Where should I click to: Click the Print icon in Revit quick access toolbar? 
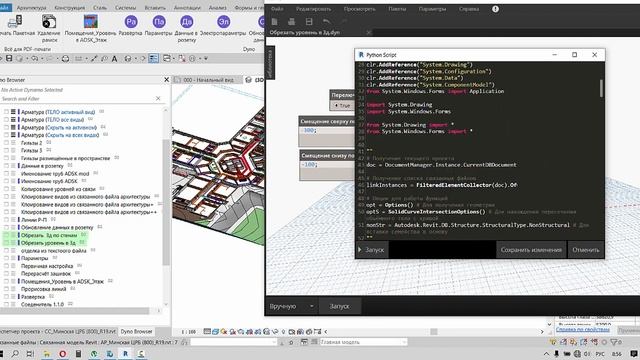(65, 59)
